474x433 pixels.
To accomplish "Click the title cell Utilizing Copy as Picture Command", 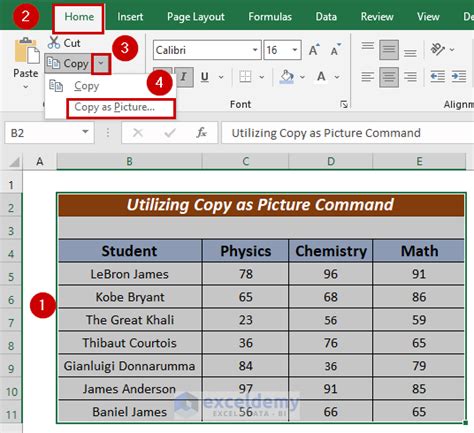I will tap(261, 205).
